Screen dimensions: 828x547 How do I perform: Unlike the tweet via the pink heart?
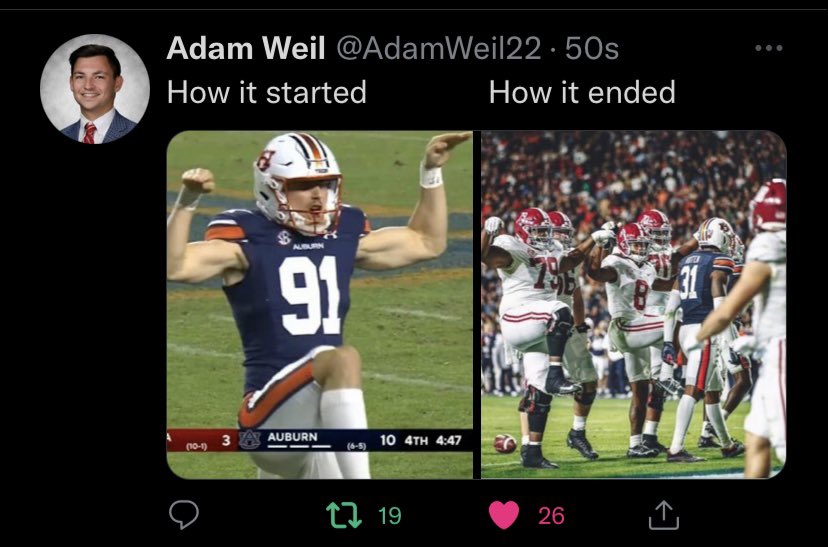tap(504, 515)
